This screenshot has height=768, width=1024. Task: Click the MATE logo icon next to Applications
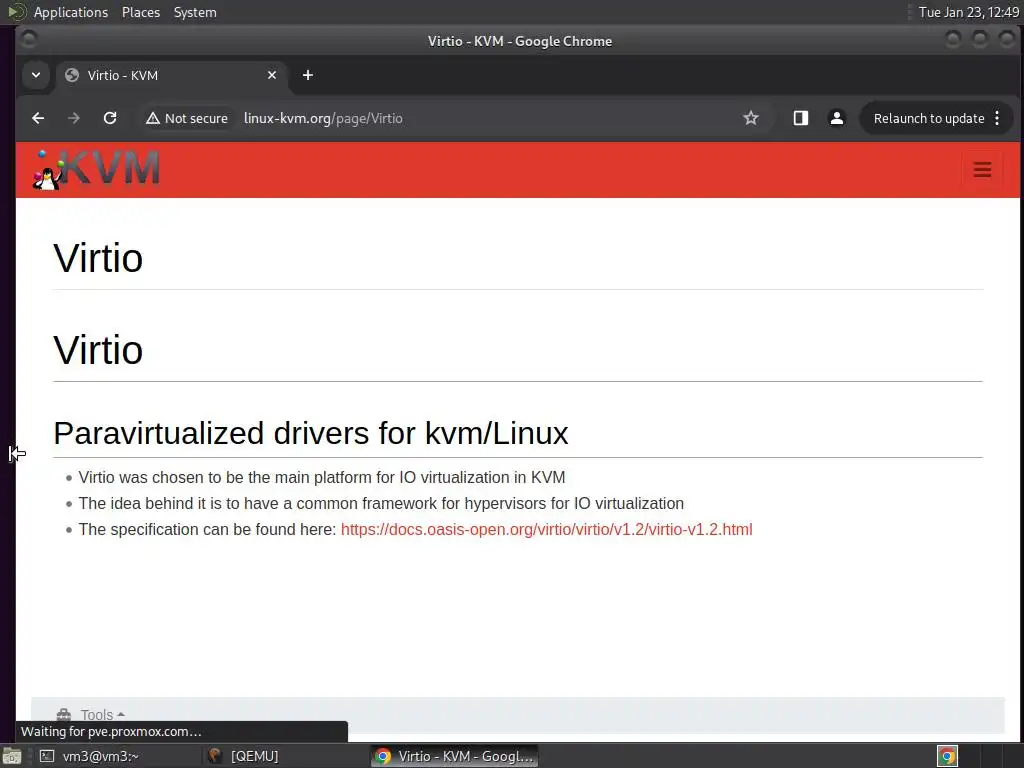pyautogui.click(x=16, y=12)
